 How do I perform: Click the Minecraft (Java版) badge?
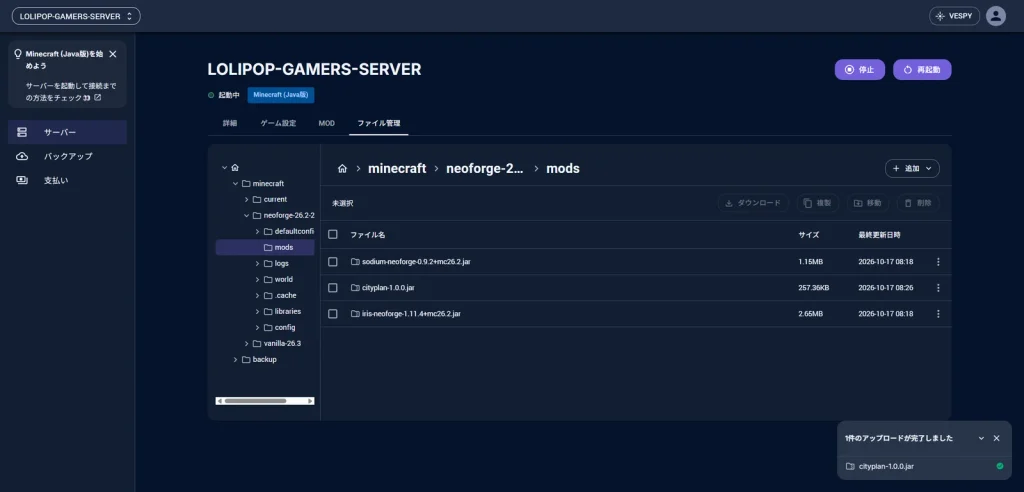tap(281, 95)
